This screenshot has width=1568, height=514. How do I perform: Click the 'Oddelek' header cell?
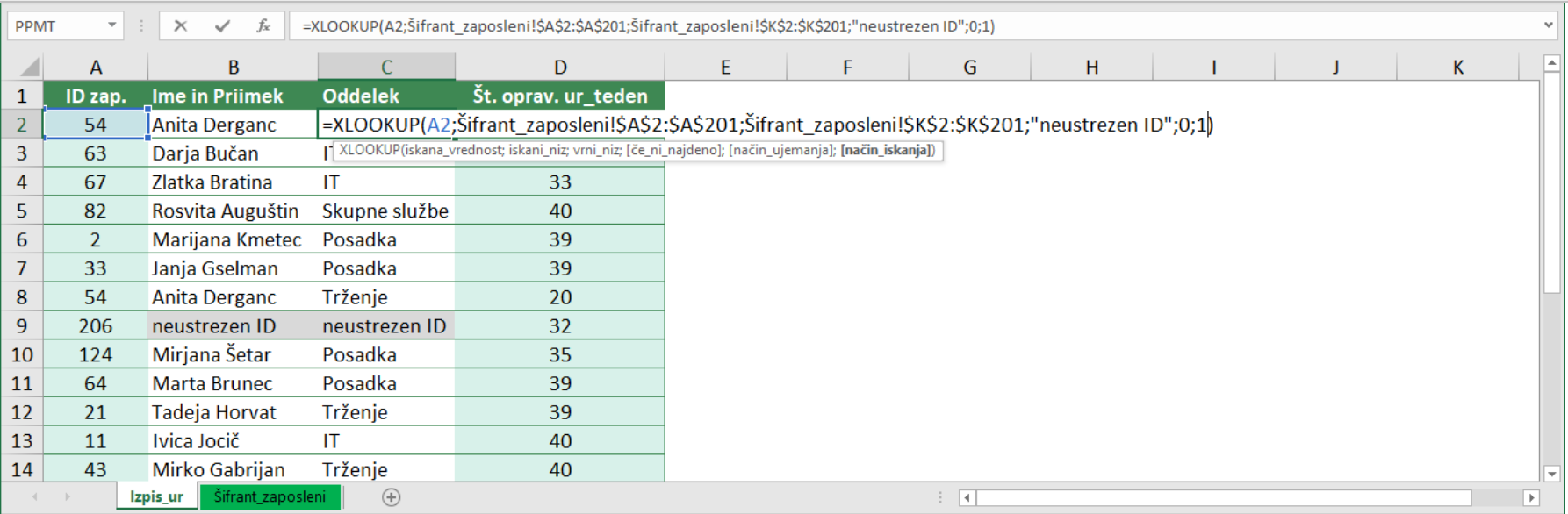pos(386,96)
